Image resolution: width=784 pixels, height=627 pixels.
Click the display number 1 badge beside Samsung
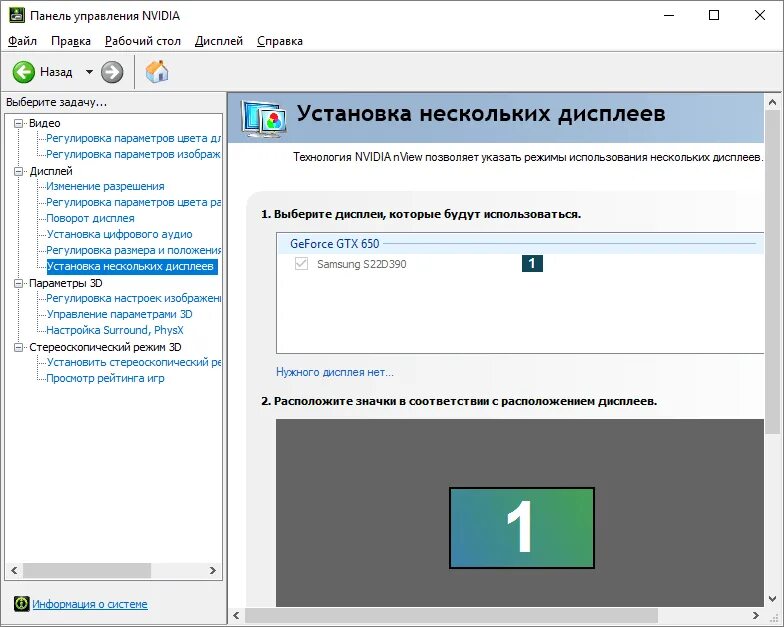(x=532, y=264)
